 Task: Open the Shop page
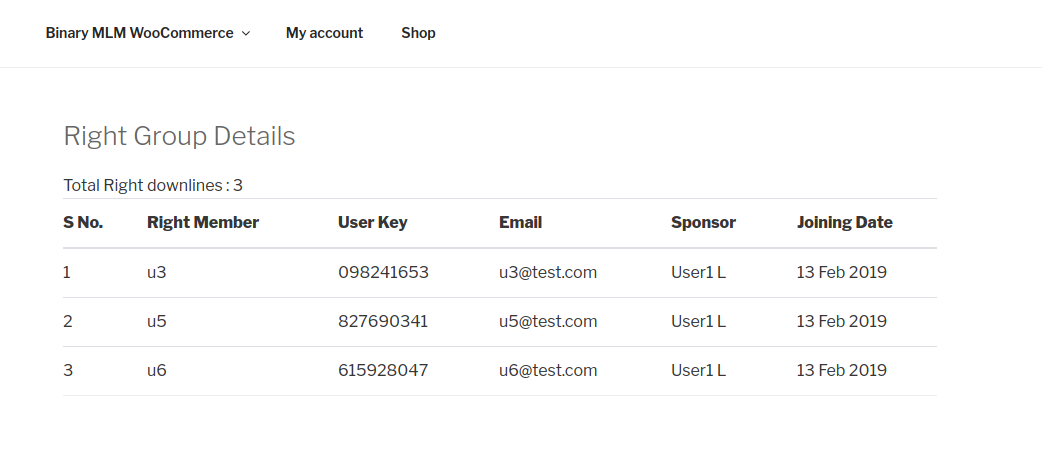point(418,33)
